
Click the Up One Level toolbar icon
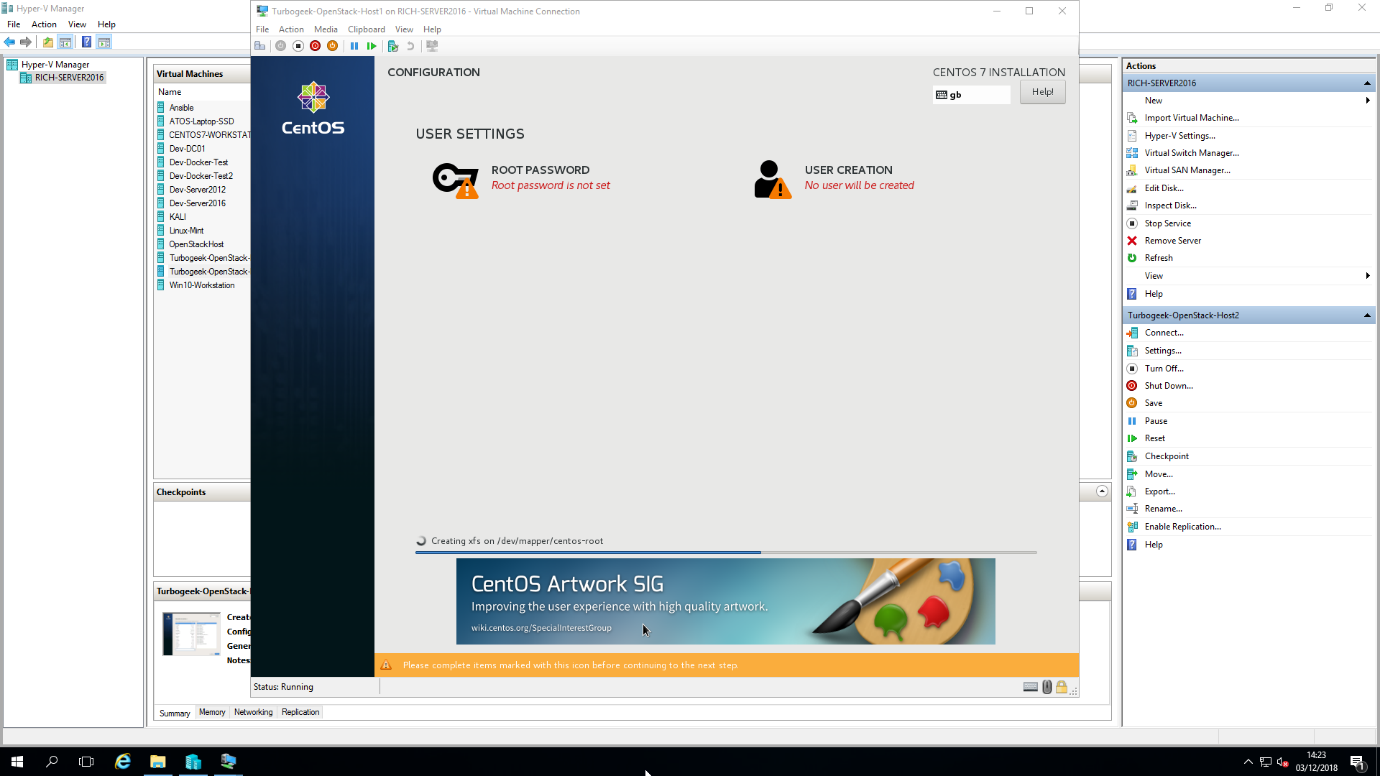coord(48,42)
